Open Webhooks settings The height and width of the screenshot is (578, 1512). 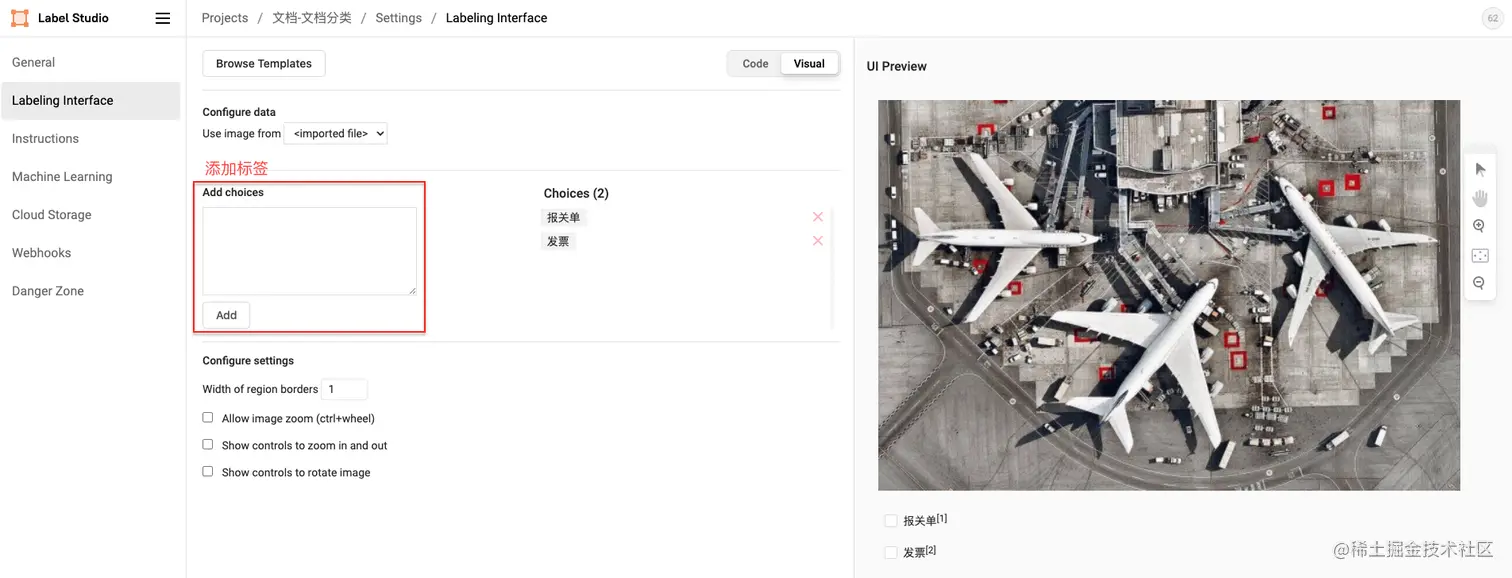pyautogui.click(x=41, y=252)
